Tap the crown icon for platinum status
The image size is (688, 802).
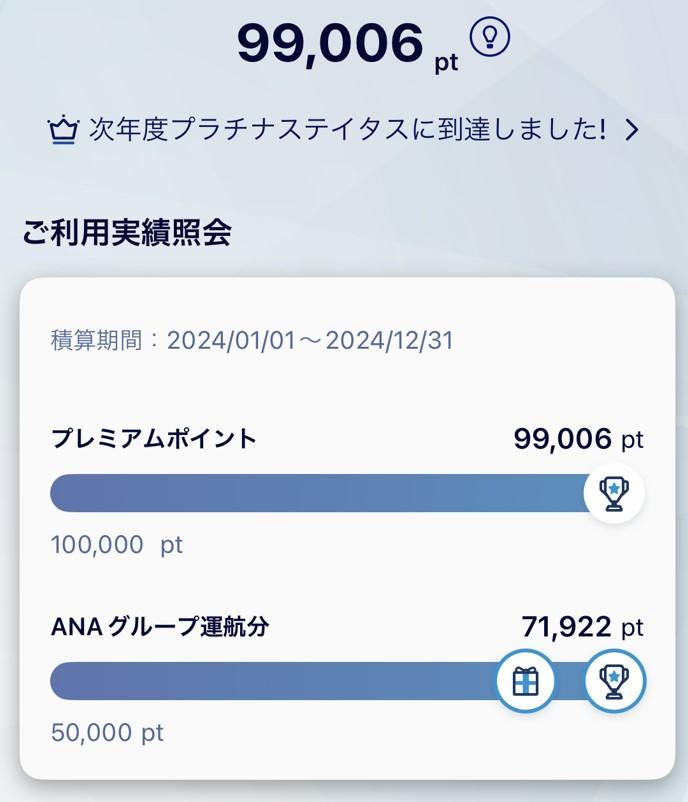63,131
